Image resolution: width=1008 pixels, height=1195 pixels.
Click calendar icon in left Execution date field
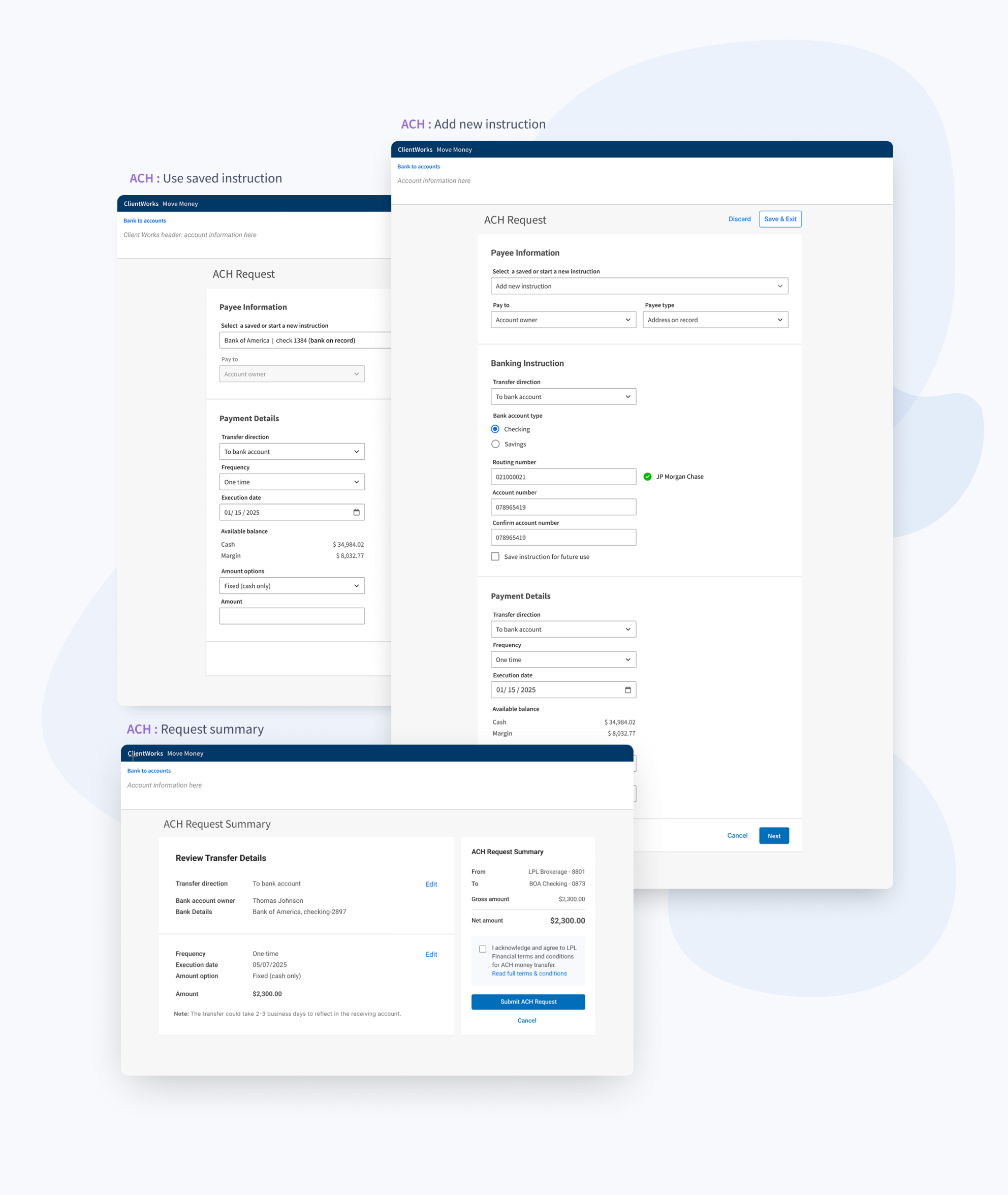(356, 512)
